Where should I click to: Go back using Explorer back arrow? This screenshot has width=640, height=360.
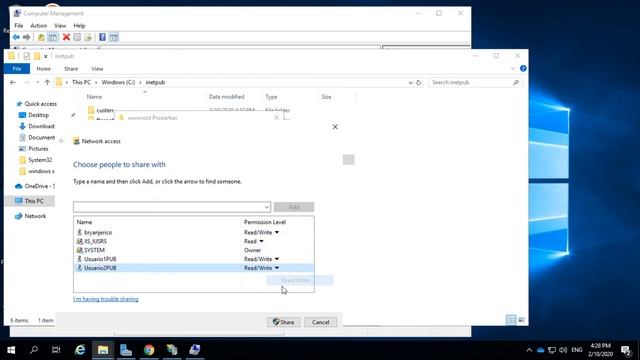click(x=13, y=82)
